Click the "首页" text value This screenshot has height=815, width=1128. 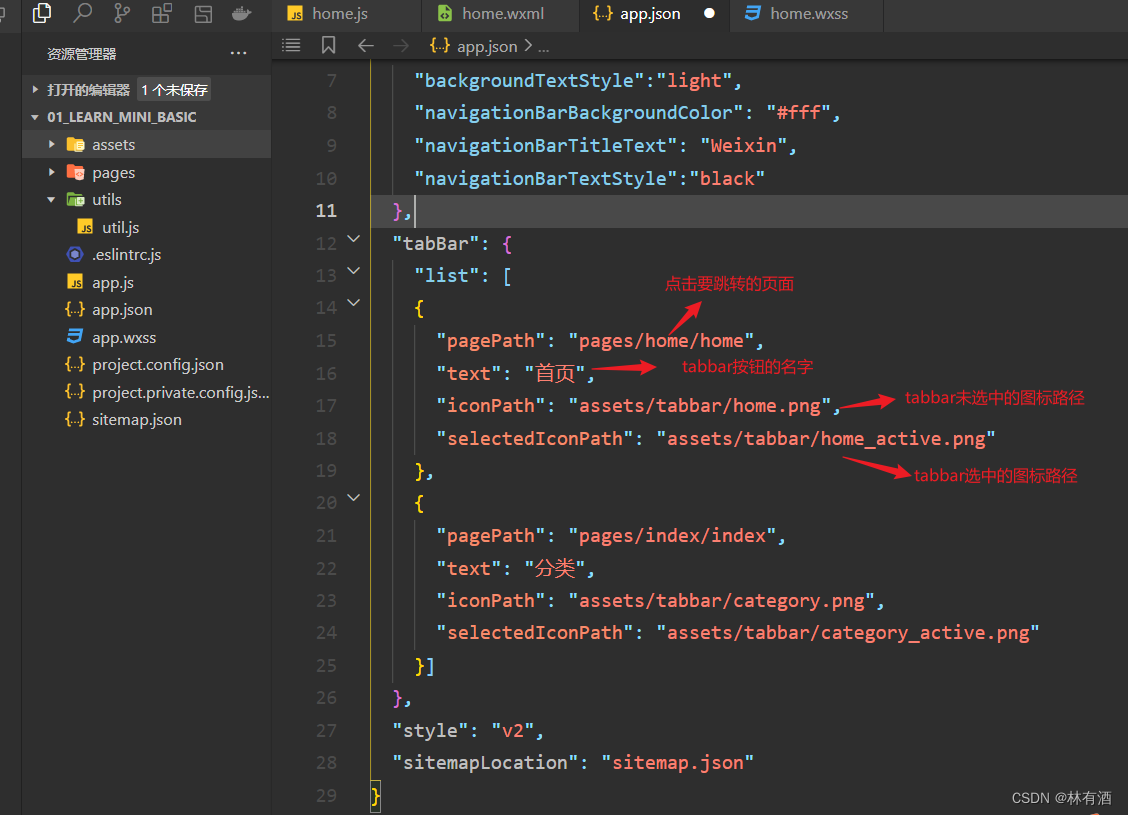(x=555, y=373)
